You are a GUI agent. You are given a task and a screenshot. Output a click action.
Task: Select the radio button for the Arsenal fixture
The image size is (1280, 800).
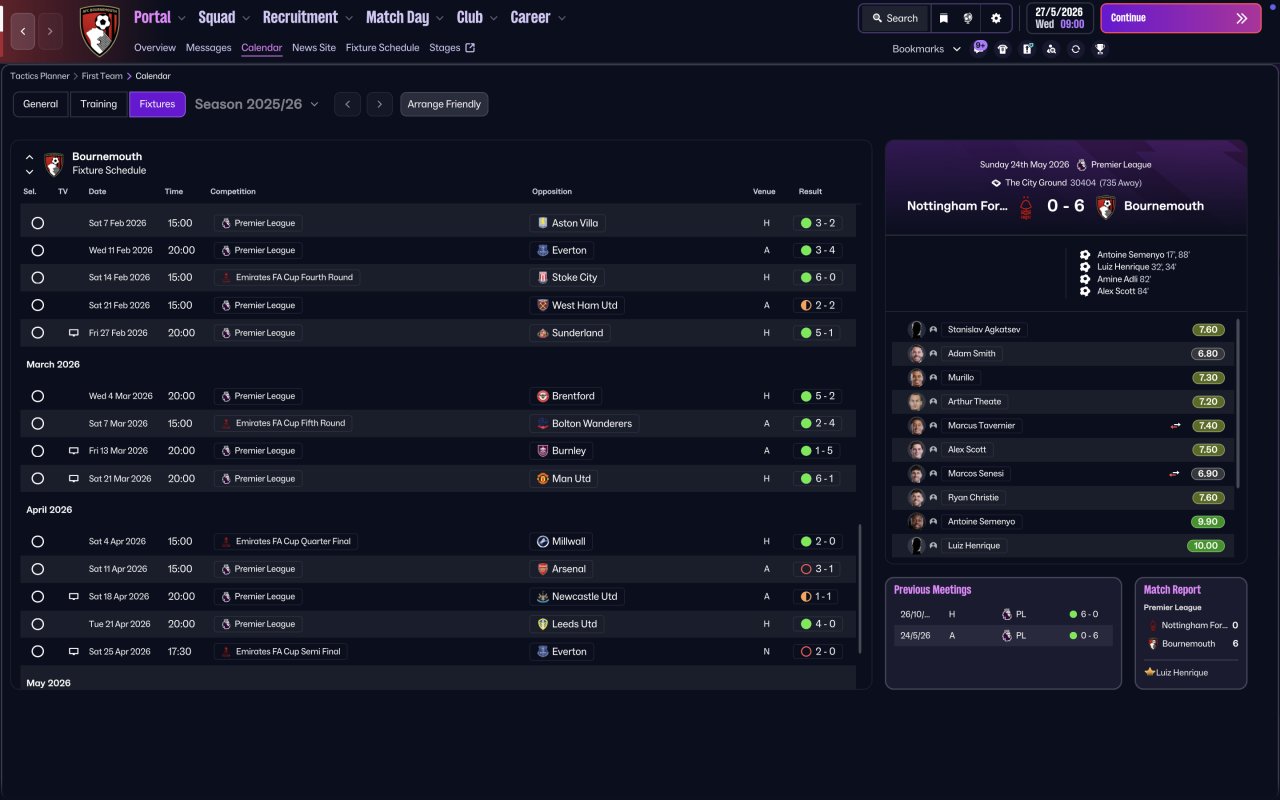(x=38, y=569)
